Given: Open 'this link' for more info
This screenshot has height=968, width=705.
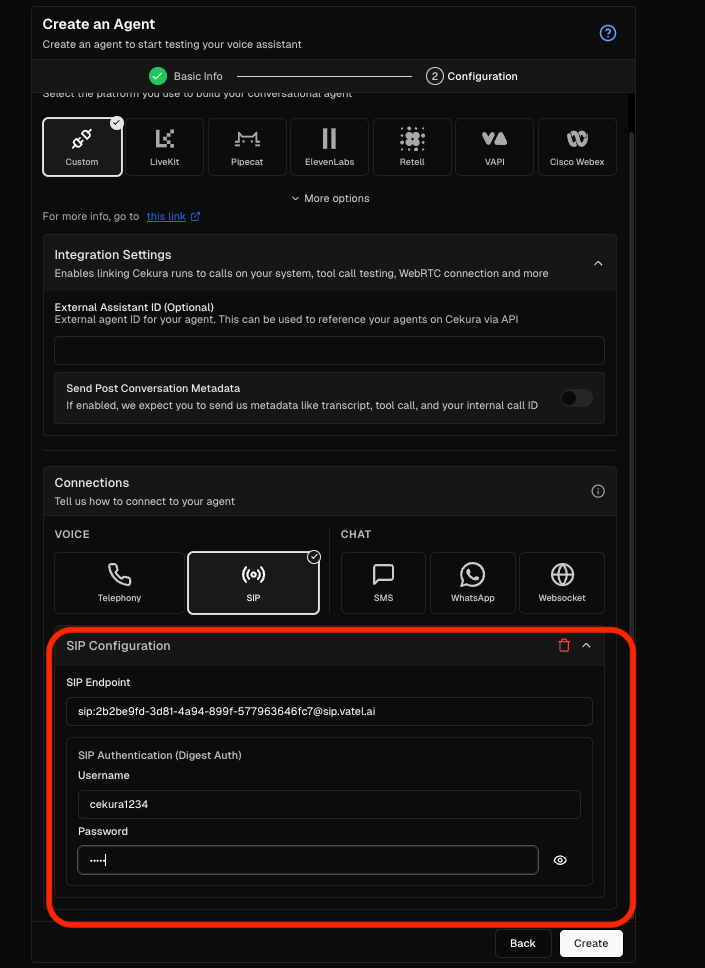Looking at the screenshot, I should tap(166, 216).
